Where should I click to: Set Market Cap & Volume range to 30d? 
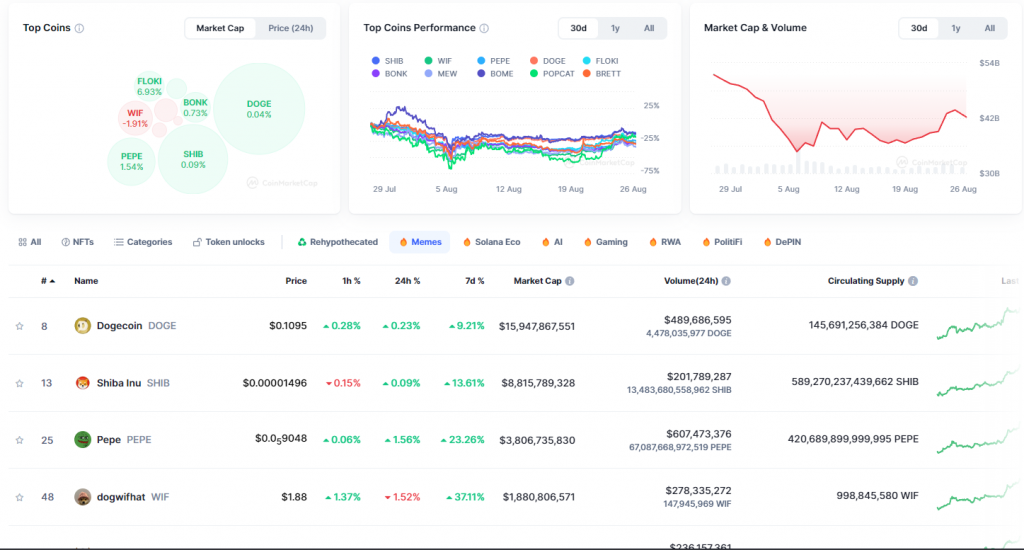click(x=919, y=28)
